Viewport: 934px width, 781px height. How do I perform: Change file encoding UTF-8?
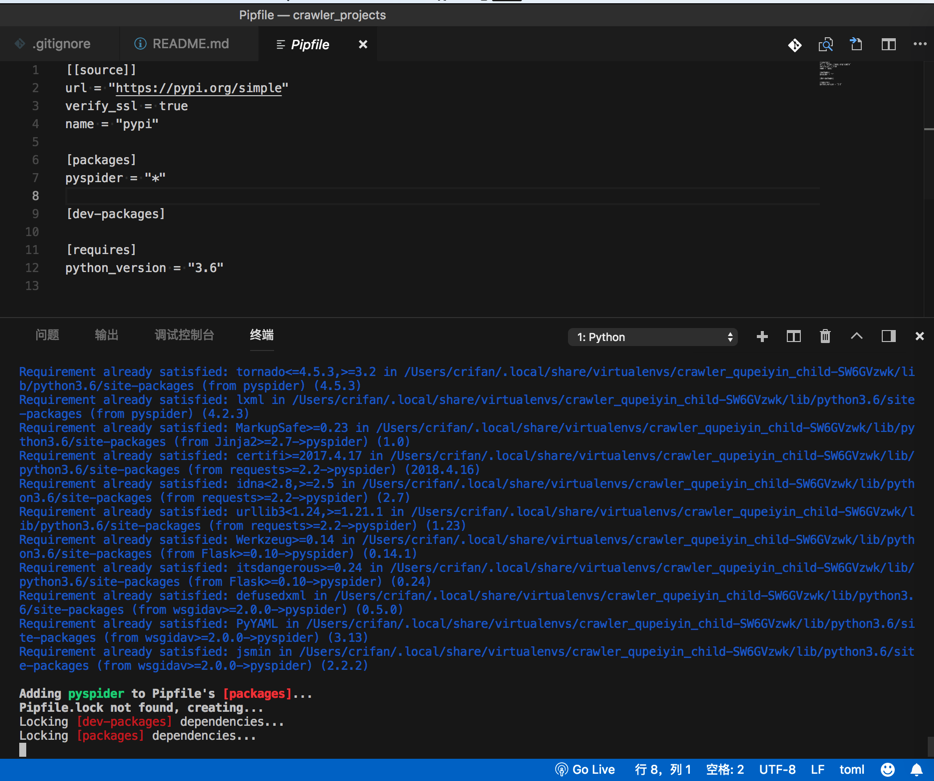(x=777, y=770)
